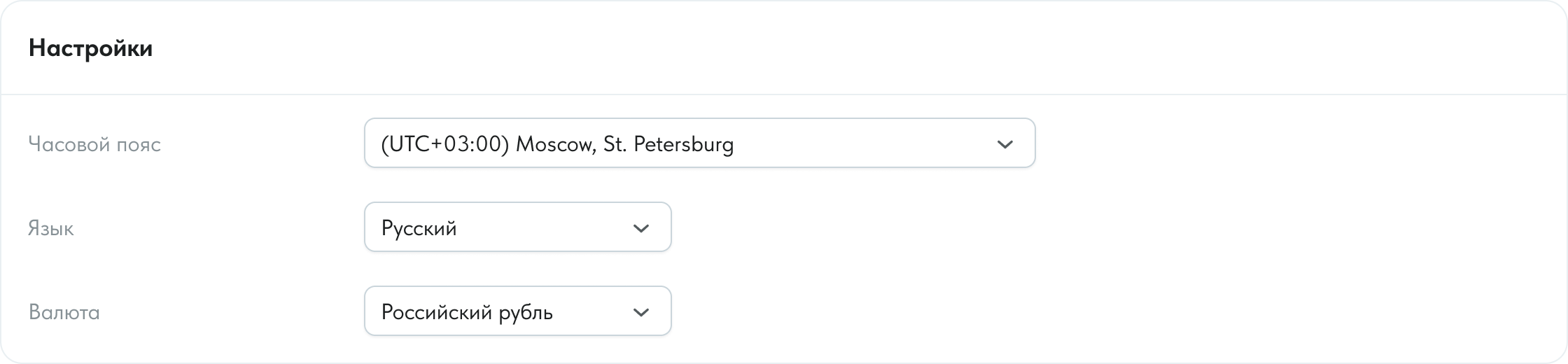Select the "(UTC+03:00) Moscow, St. Petersburg" value text
The width and height of the screenshot is (1568, 364).
[557, 144]
